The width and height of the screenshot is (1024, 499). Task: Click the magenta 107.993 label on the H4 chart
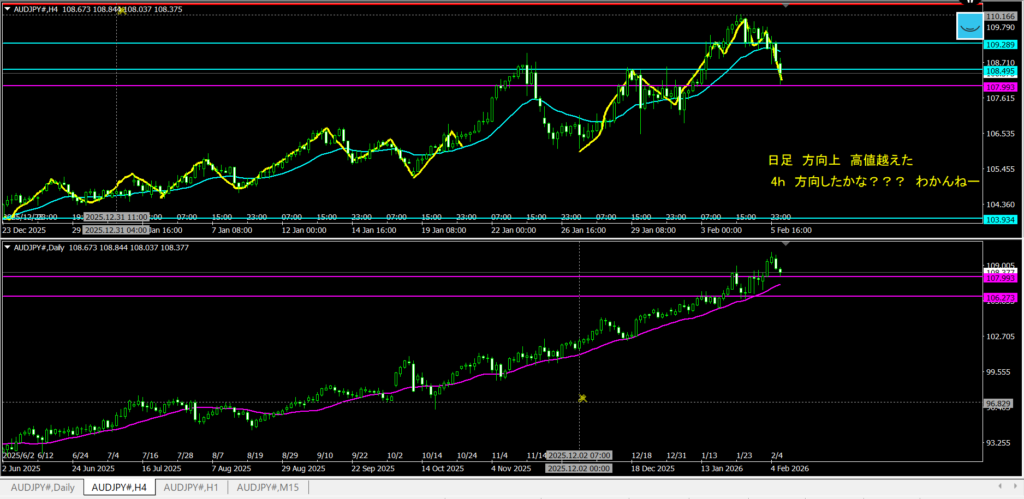coord(1001,86)
